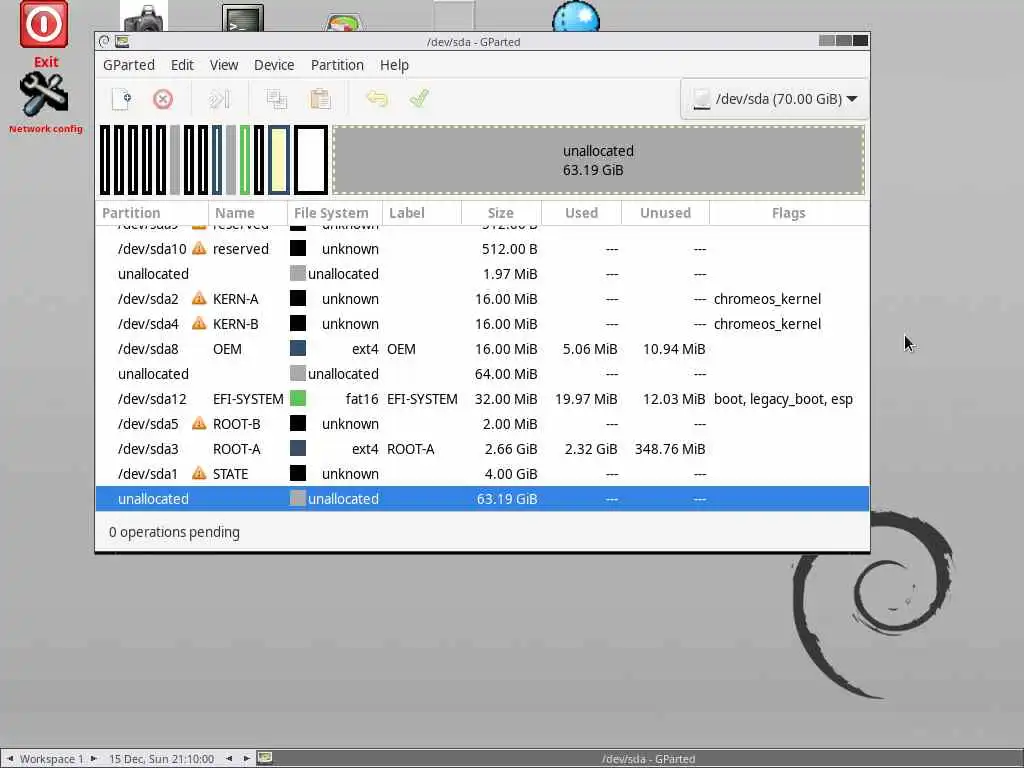Open the Network config desktop icon
This screenshot has width=1024, height=768.
click(x=44, y=94)
